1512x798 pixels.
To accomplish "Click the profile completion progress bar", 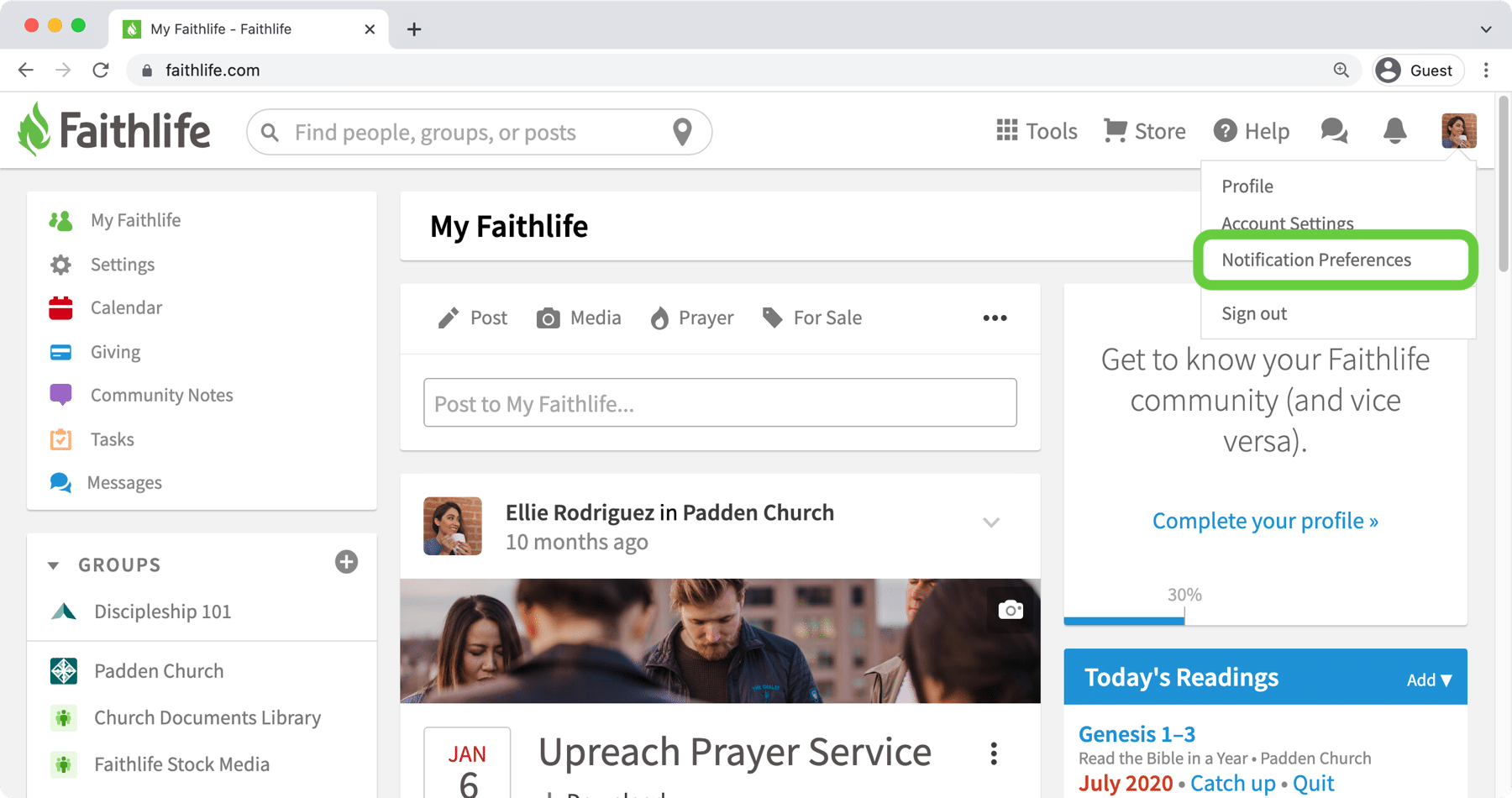I will tap(1265, 621).
